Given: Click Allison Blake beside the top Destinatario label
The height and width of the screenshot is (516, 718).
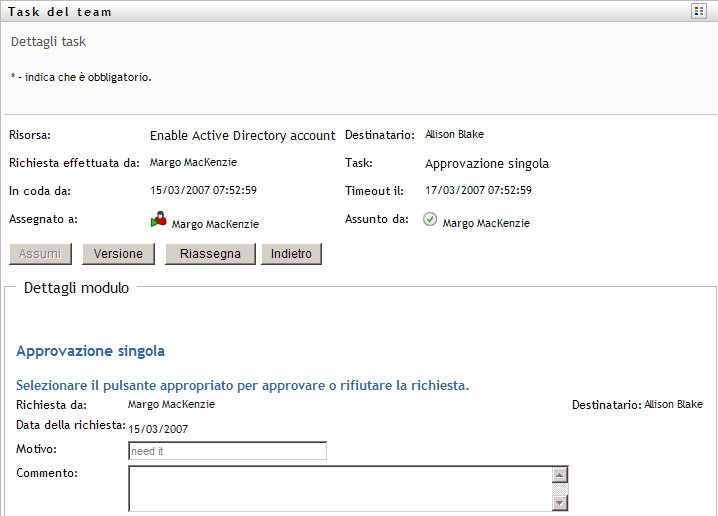Looking at the screenshot, I should [454, 134].
